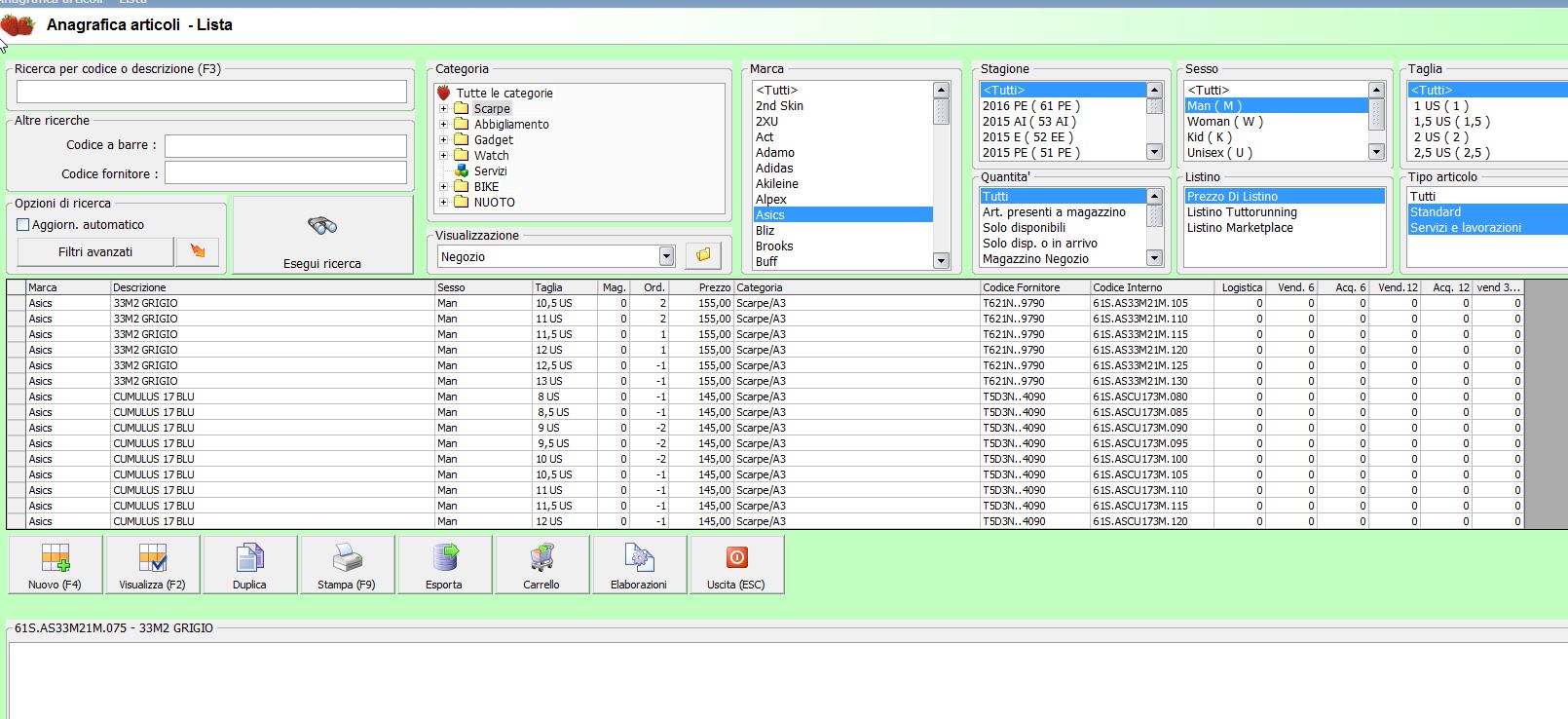Image resolution: width=1568 pixels, height=719 pixels.
Task: Select 2 US ( 2 ) size
Action: click(1488, 137)
